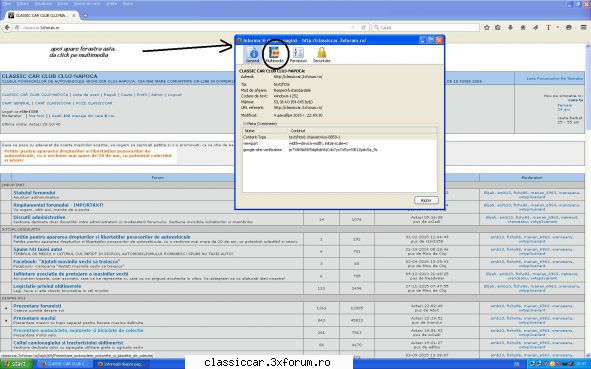The height and width of the screenshot is (369, 591).
Task: Open the Legislatie privind oldtimerele forum
Action: click(x=47, y=286)
